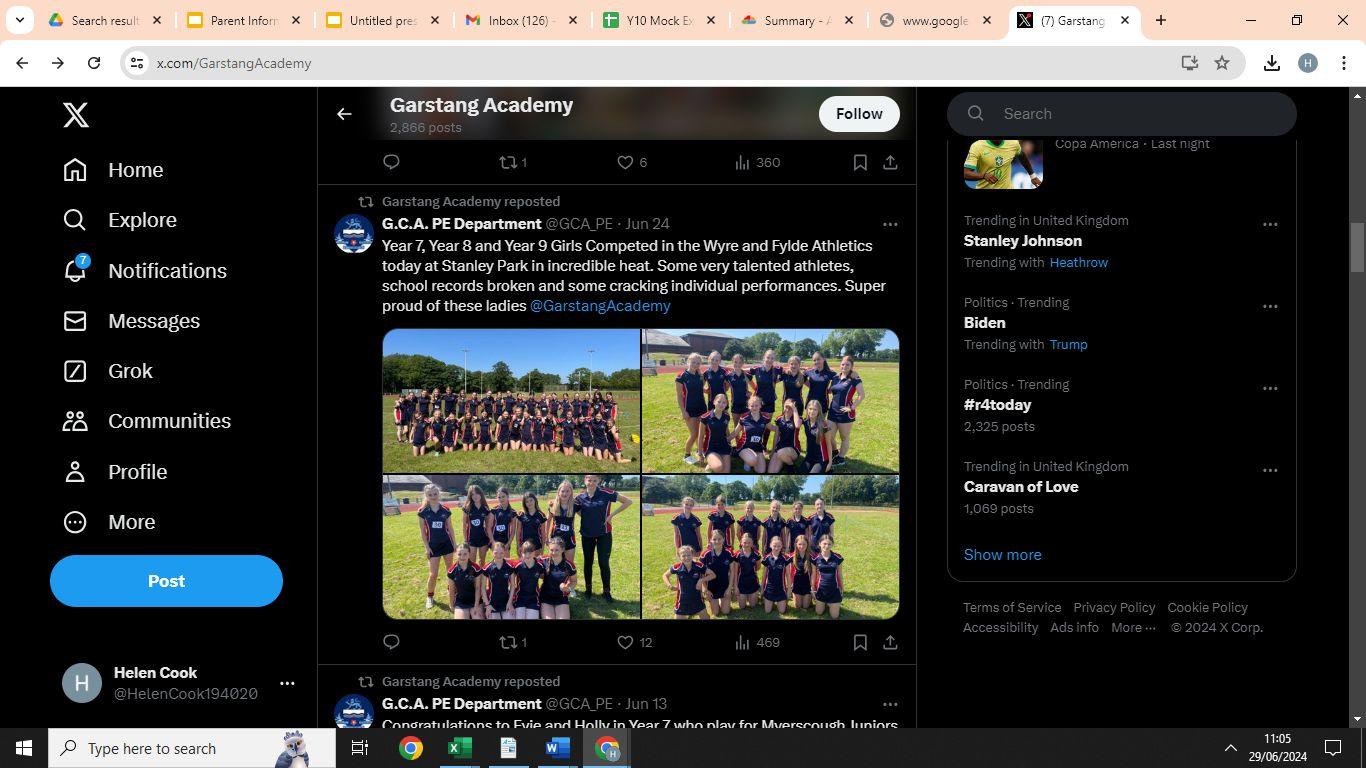The width and height of the screenshot is (1366, 768).
Task: Expand Helen Cook account menu dots
Action: (287, 683)
